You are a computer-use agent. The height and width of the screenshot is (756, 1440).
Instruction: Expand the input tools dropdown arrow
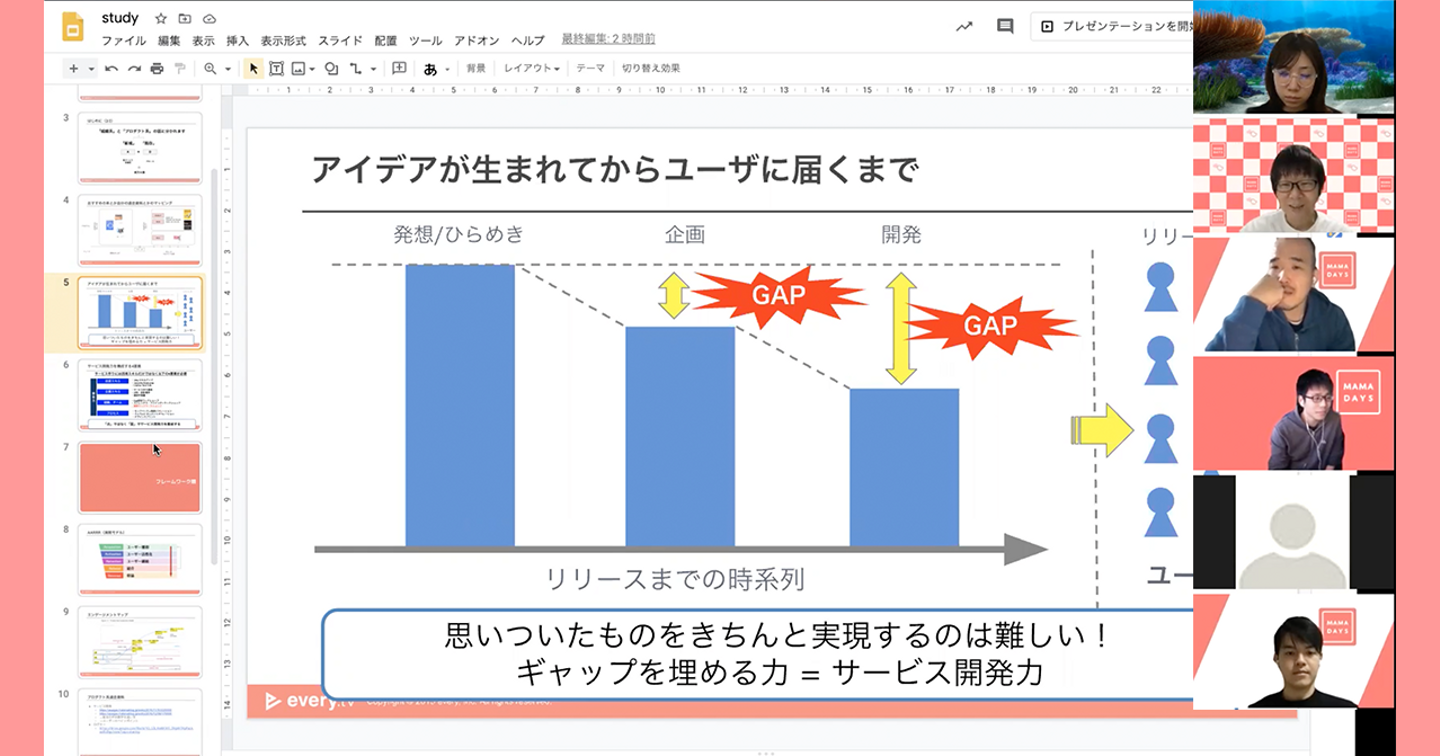click(447, 70)
